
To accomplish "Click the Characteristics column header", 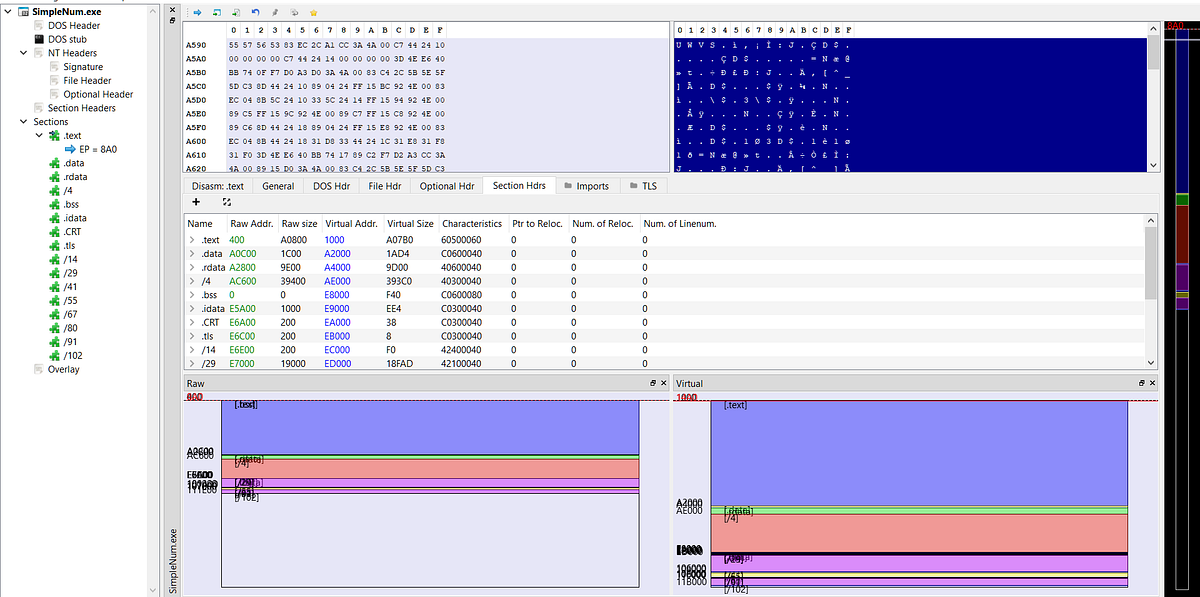I will (x=472, y=224).
